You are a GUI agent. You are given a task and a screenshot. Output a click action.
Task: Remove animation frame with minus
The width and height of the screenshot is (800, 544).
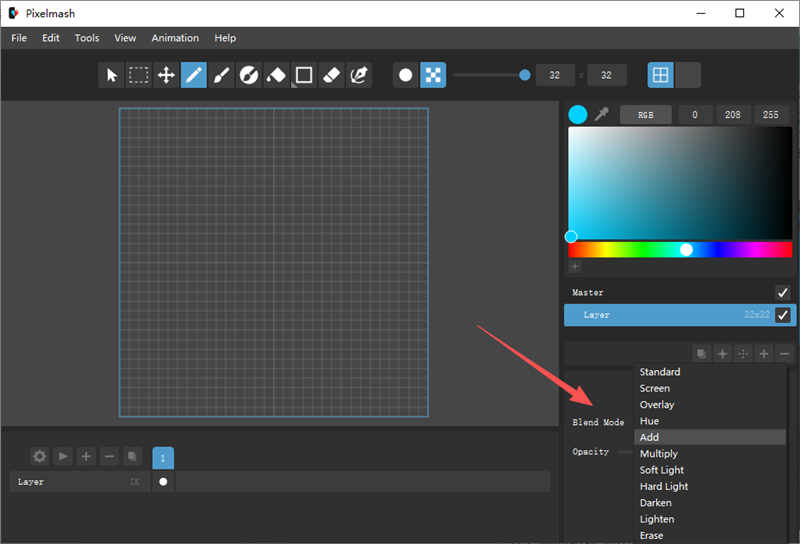click(x=109, y=456)
